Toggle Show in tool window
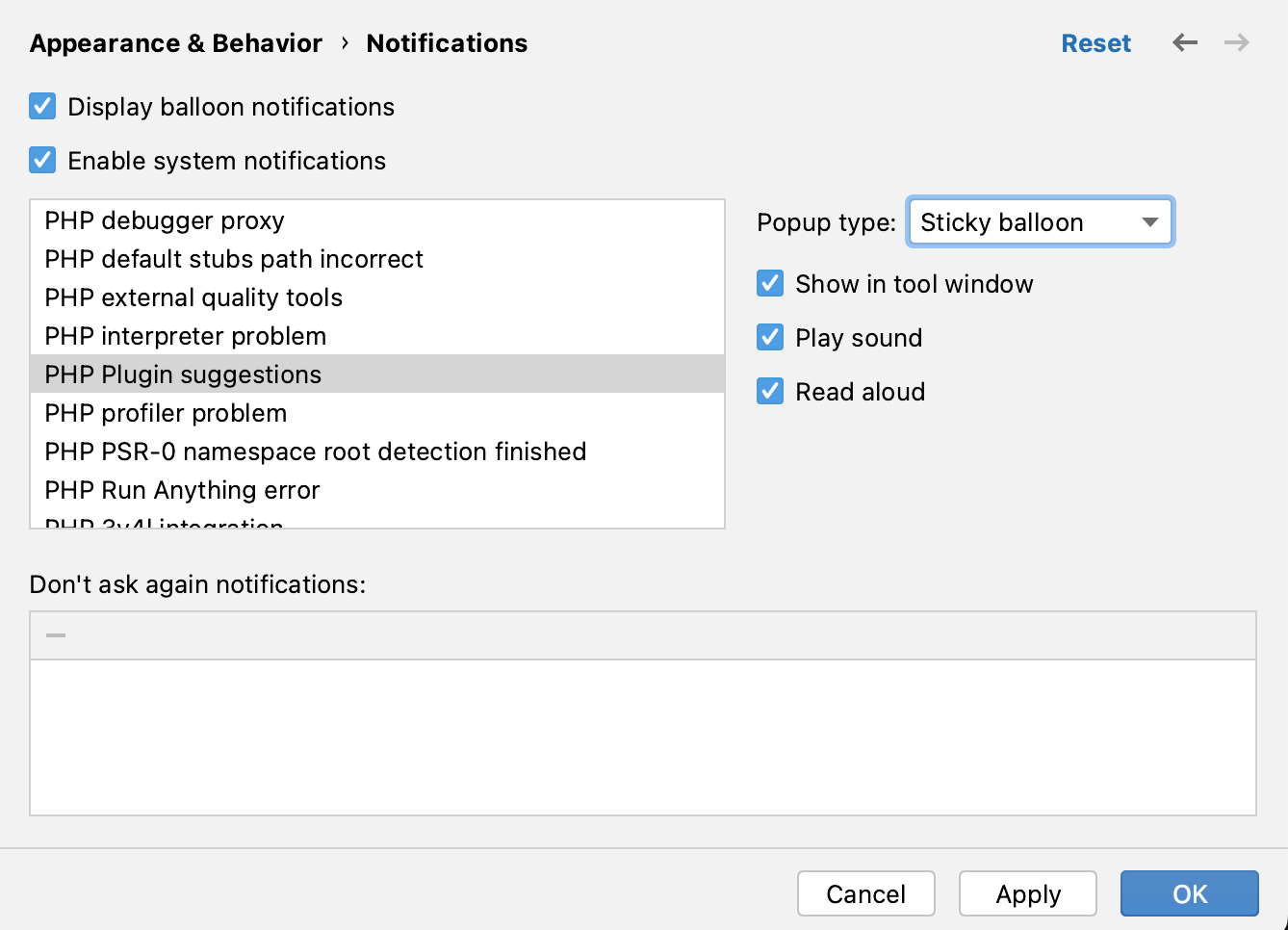Viewport: 1288px width, 930px height. point(770,283)
